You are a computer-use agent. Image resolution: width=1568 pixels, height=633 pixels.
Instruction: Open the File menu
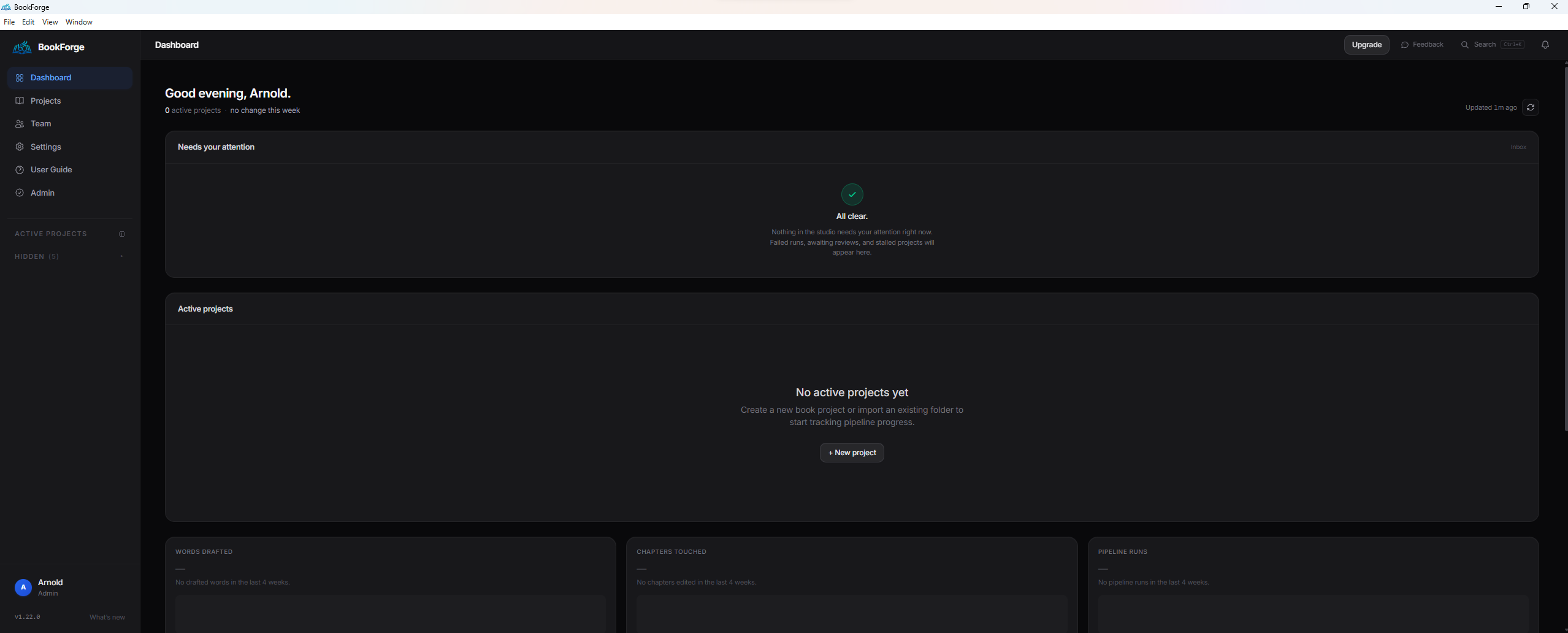[9, 22]
